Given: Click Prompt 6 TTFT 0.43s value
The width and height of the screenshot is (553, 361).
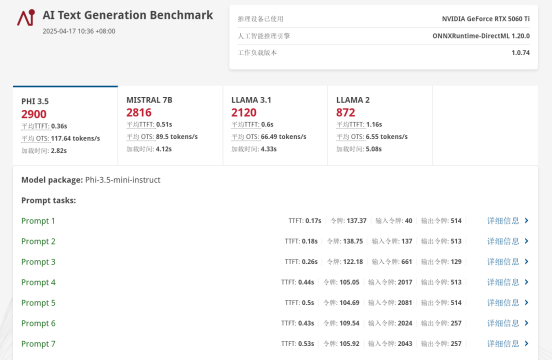Looking at the screenshot, I should [x=306, y=323].
